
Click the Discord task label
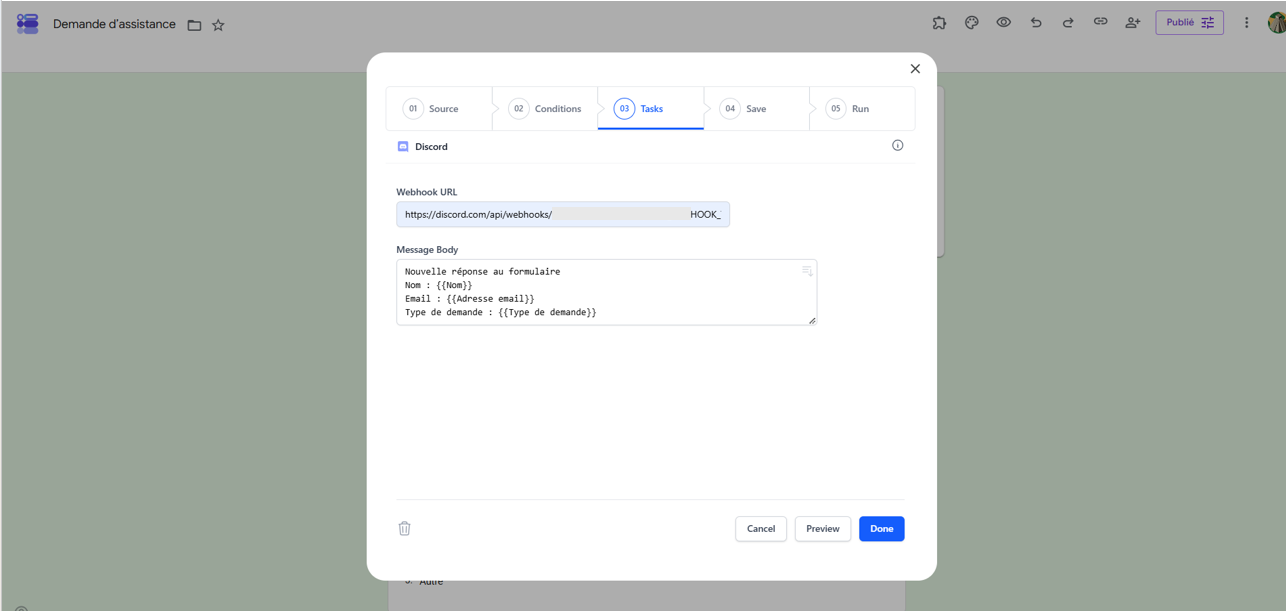pos(431,146)
